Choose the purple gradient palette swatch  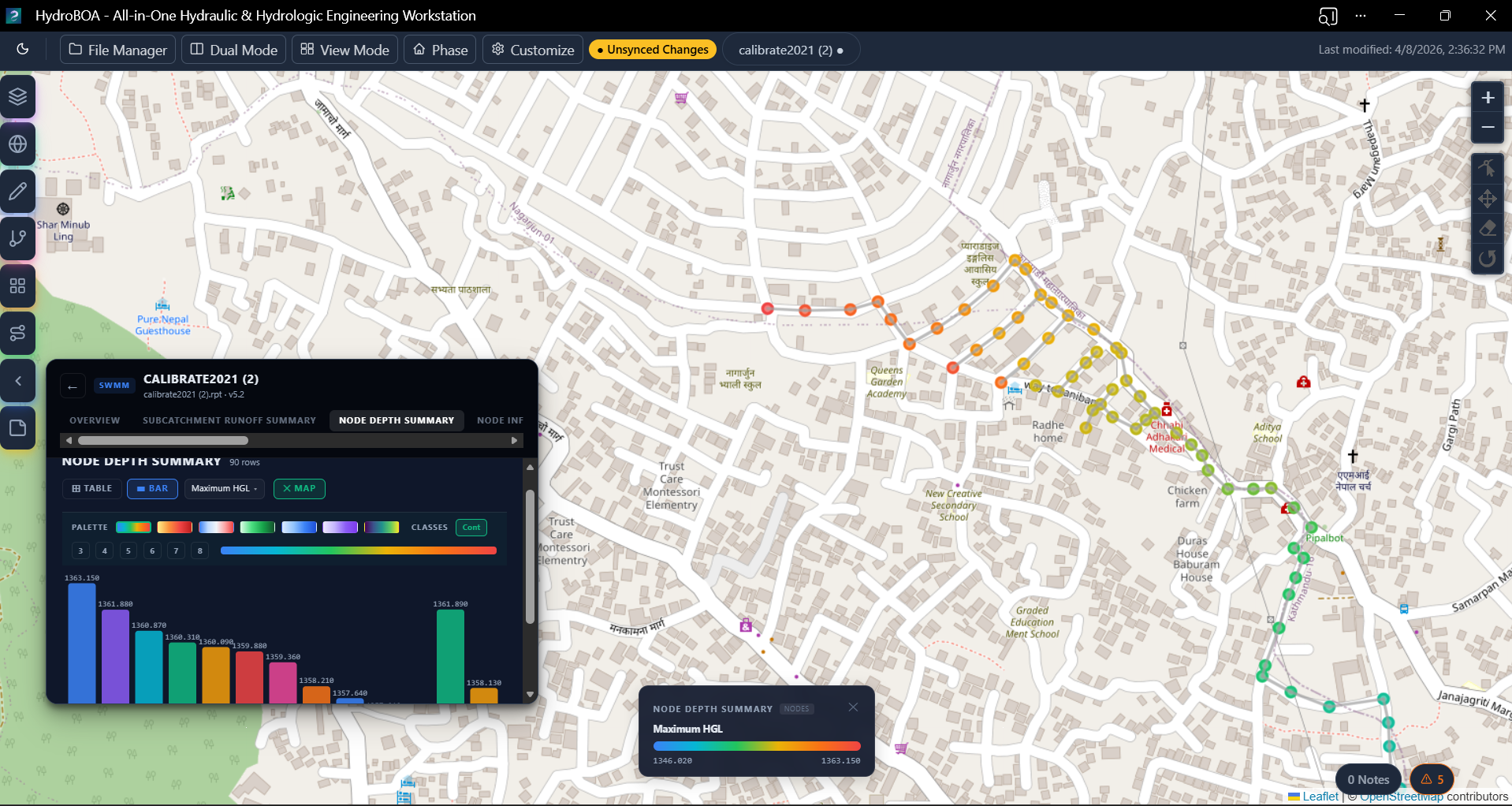[341, 528]
